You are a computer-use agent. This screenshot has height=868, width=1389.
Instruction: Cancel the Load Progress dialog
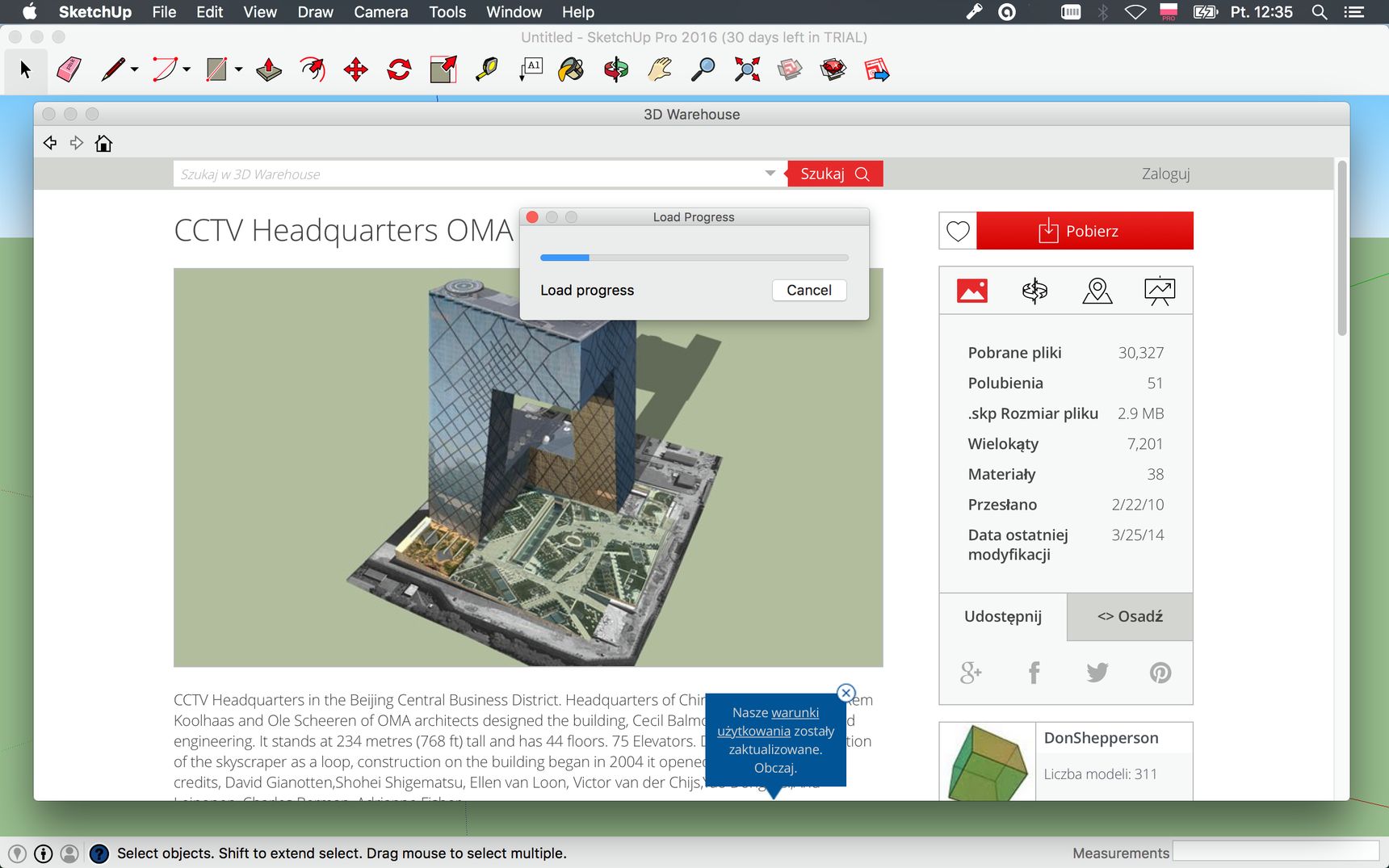(x=809, y=290)
